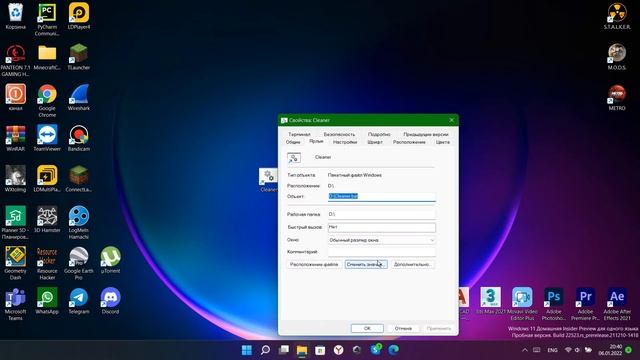Launch PyCharm Community from the desktop

tap(47, 19)
